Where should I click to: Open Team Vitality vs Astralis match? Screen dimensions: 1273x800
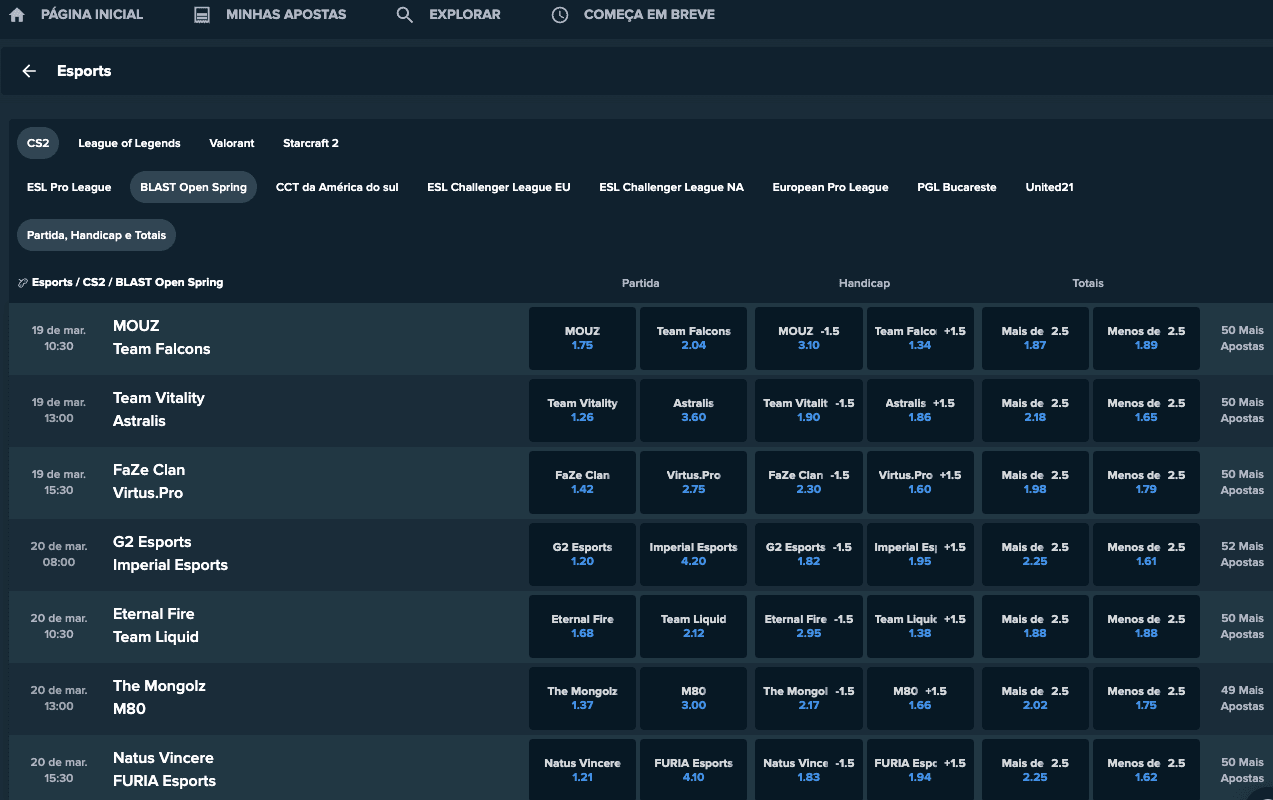point(158,409)
